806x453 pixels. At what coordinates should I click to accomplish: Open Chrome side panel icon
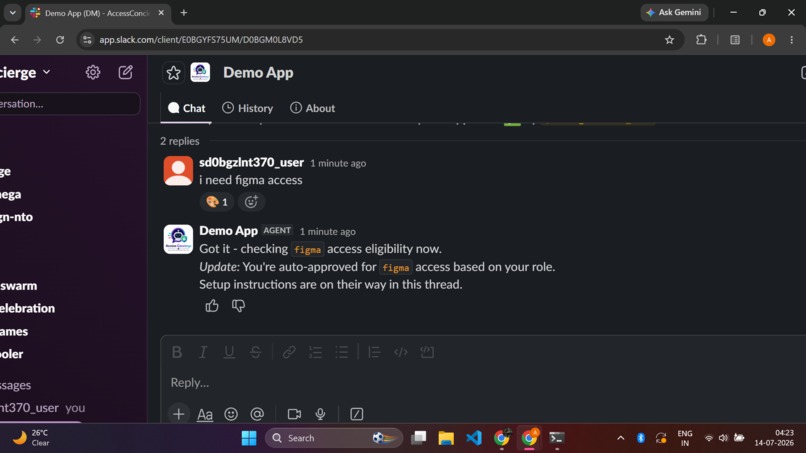[x=735, y=40]
